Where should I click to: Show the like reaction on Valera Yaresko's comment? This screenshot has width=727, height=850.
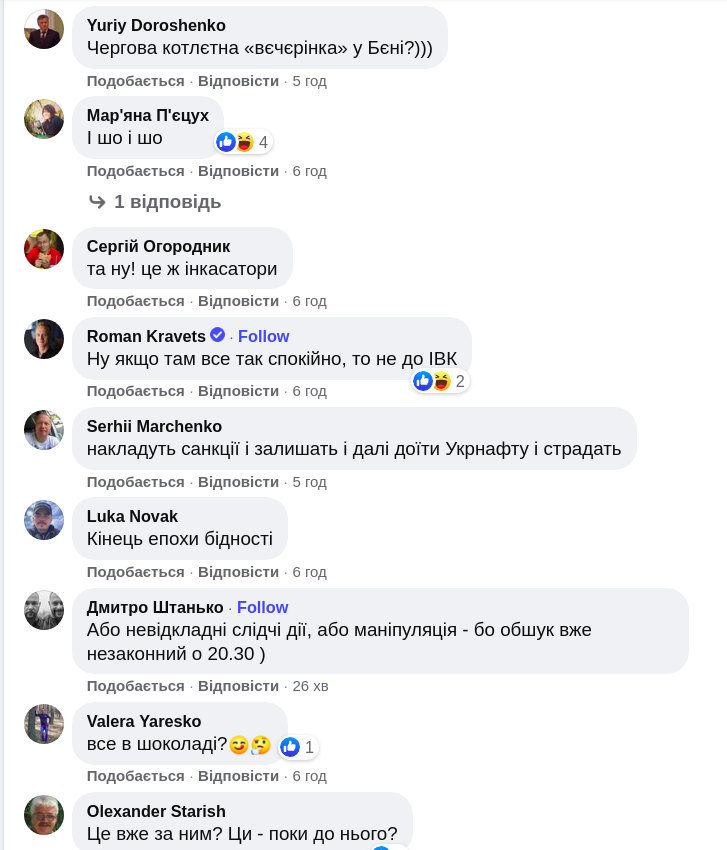click(297, 747)
